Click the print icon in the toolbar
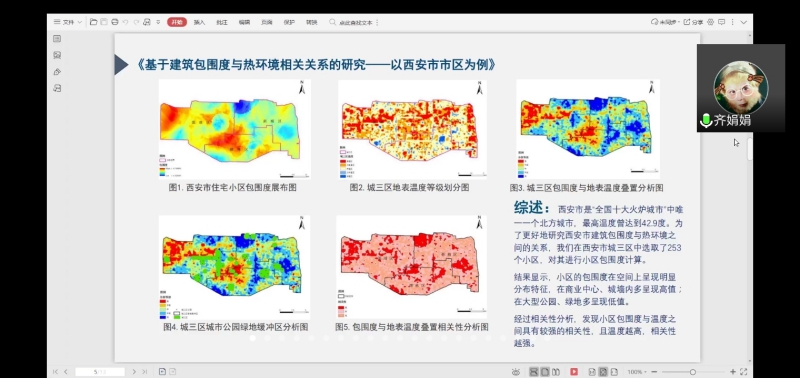The width and height of the screenshot is (800, 378). point(115,22)
